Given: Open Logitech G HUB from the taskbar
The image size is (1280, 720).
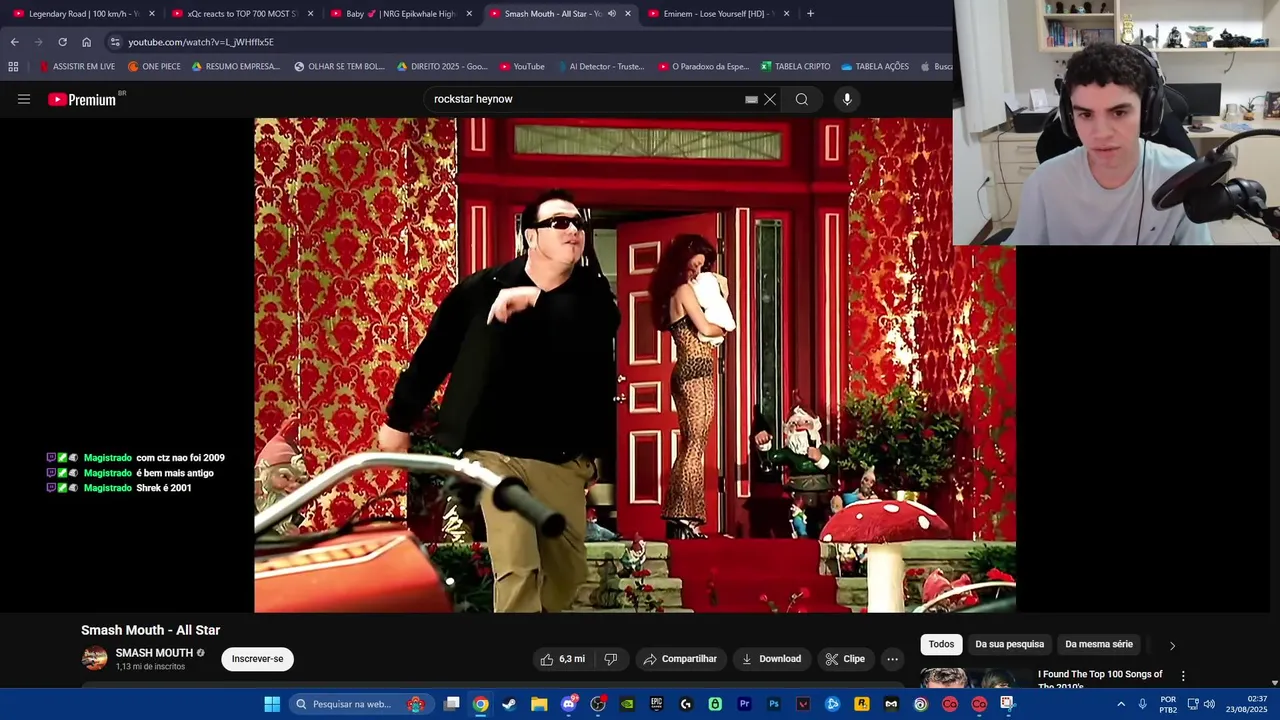Looking at the screenshot, I should (x=686, y=704).
